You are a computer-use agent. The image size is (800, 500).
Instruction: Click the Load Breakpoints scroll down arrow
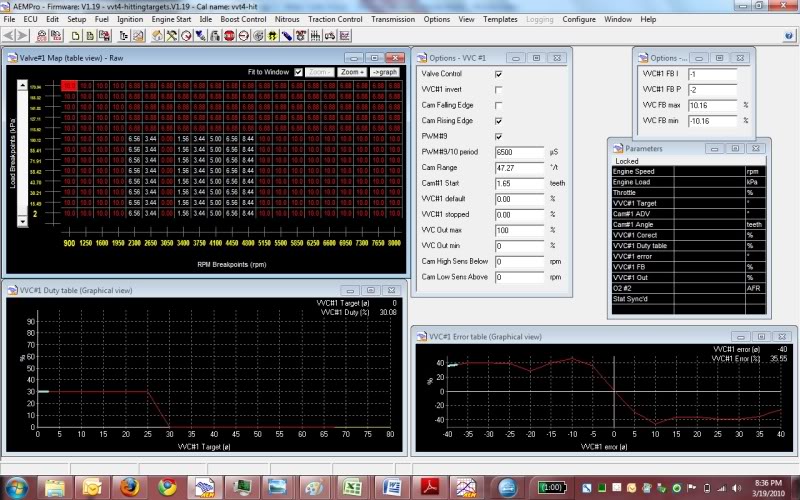(x=22, y=221)
